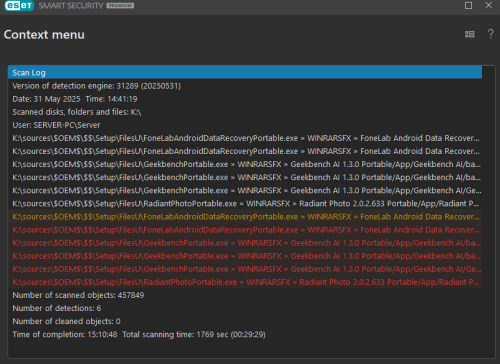Select the detection engine version line

point(245,86)
